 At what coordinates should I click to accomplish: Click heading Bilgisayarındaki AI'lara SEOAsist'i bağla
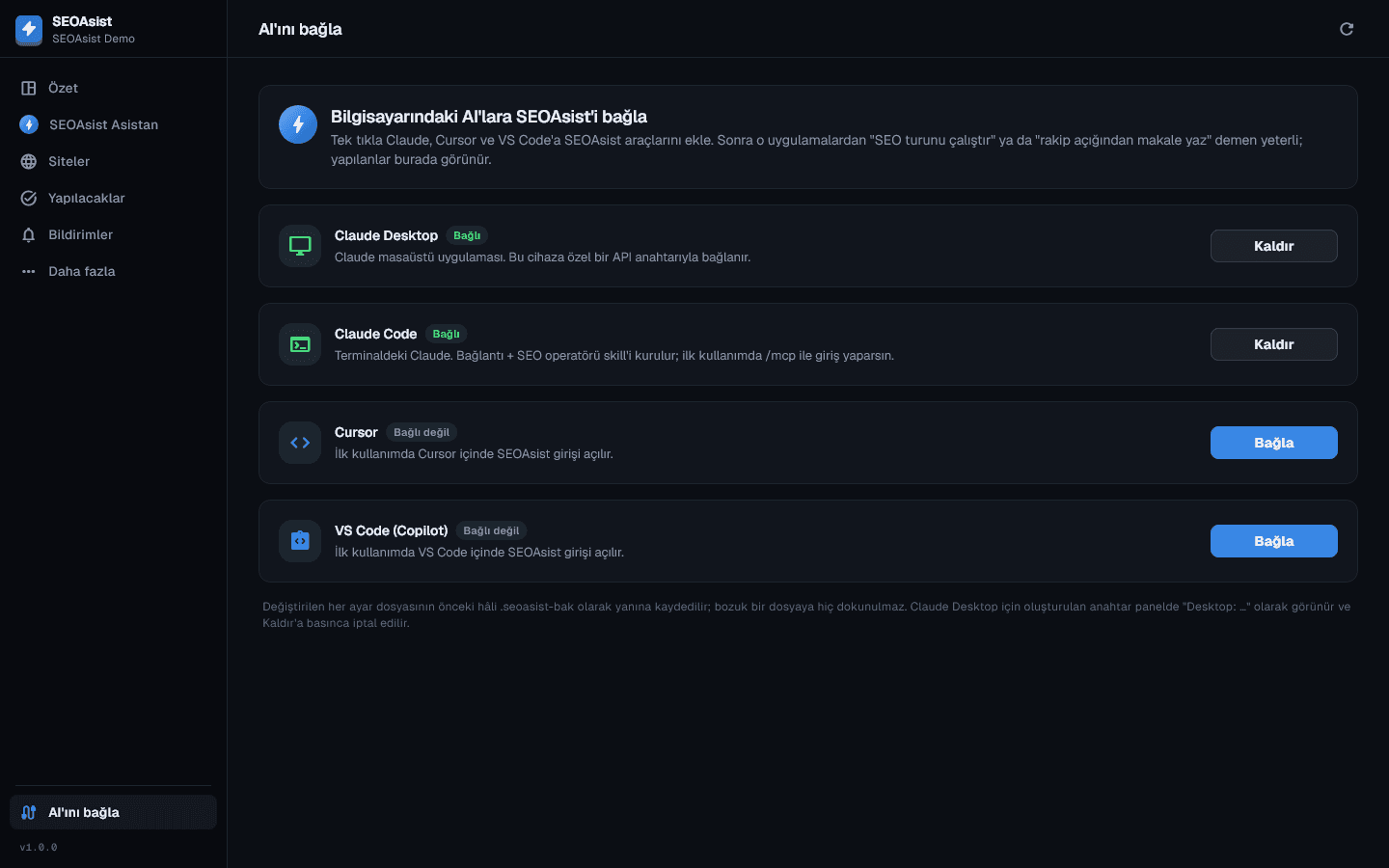point(489,117)
